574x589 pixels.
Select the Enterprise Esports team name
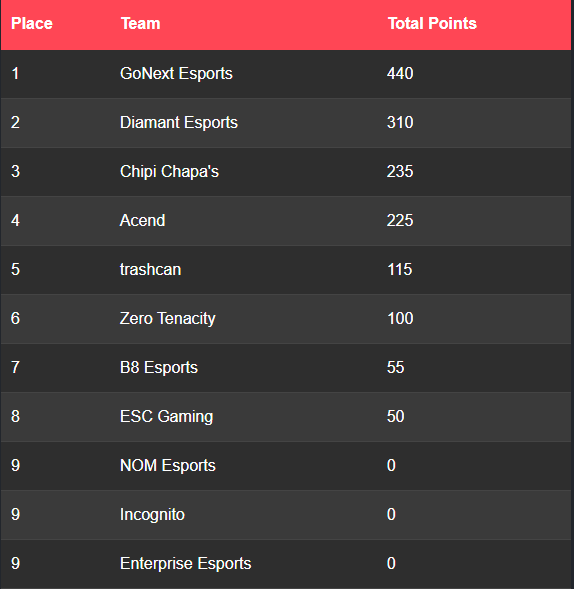point(186,564)
